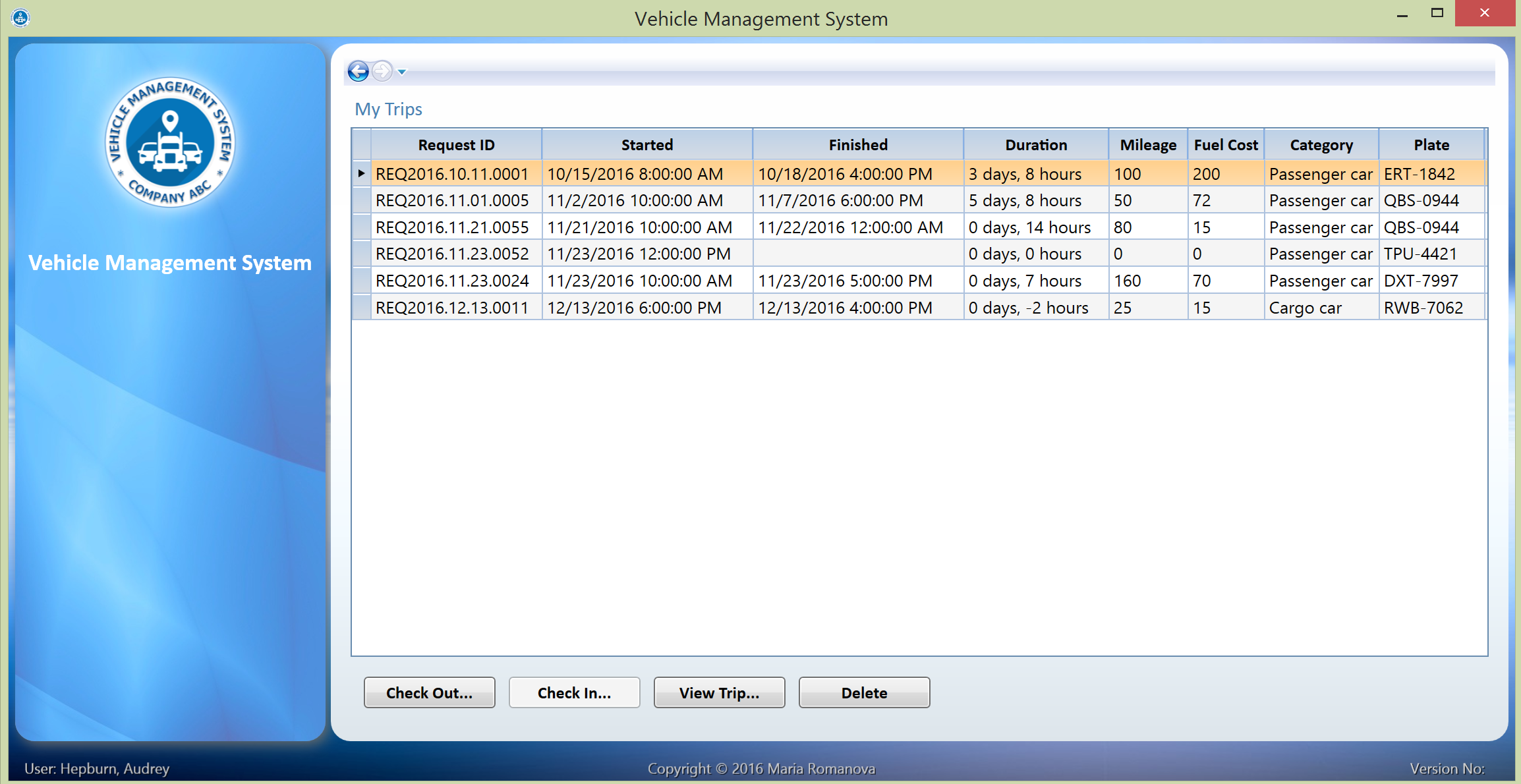The image size is (1521, 784).
Task: Select the Cargo car trip row
Action: 1305,308
